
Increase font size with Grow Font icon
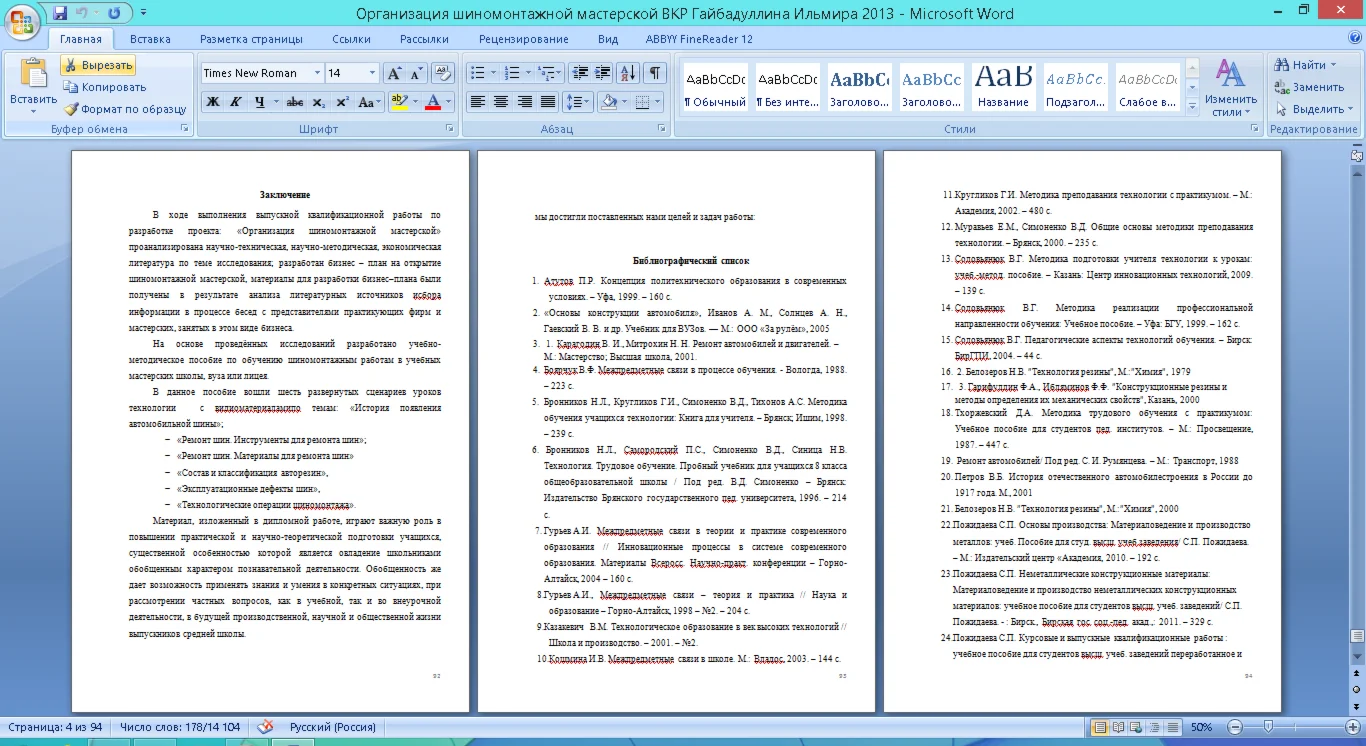pos(394,73)
